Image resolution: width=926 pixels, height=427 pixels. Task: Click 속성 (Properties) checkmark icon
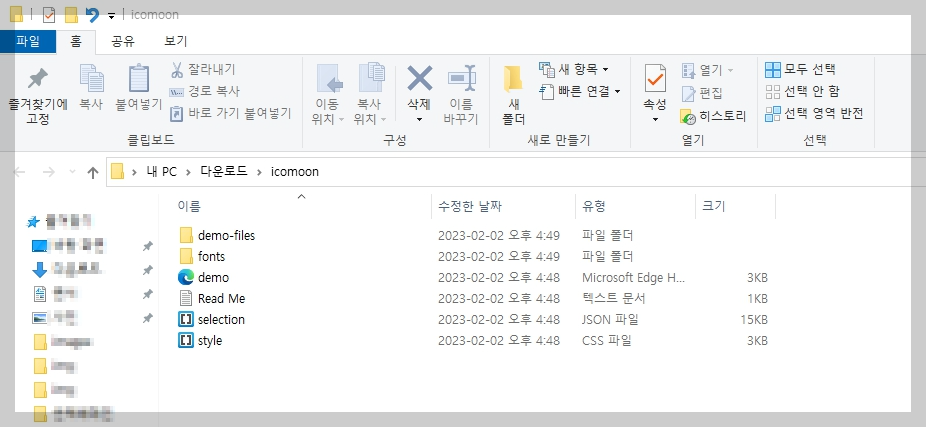coord(655,78)
